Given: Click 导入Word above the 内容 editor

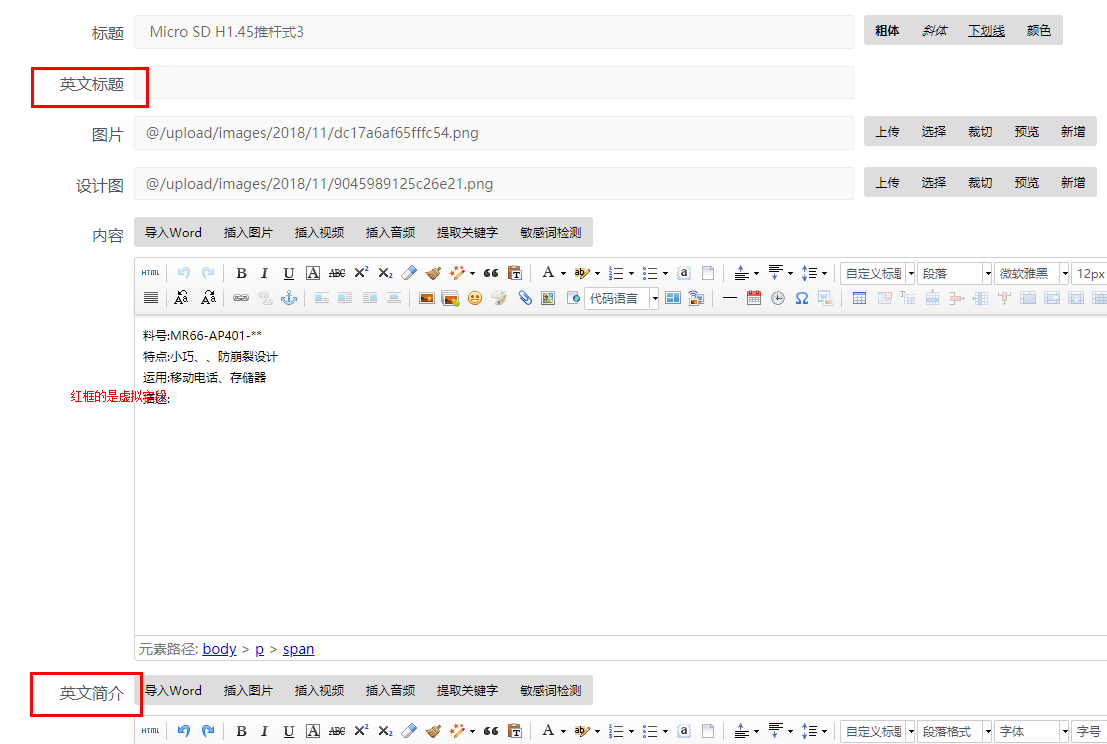Looking at the screenshot, I should tap(173, 232).
